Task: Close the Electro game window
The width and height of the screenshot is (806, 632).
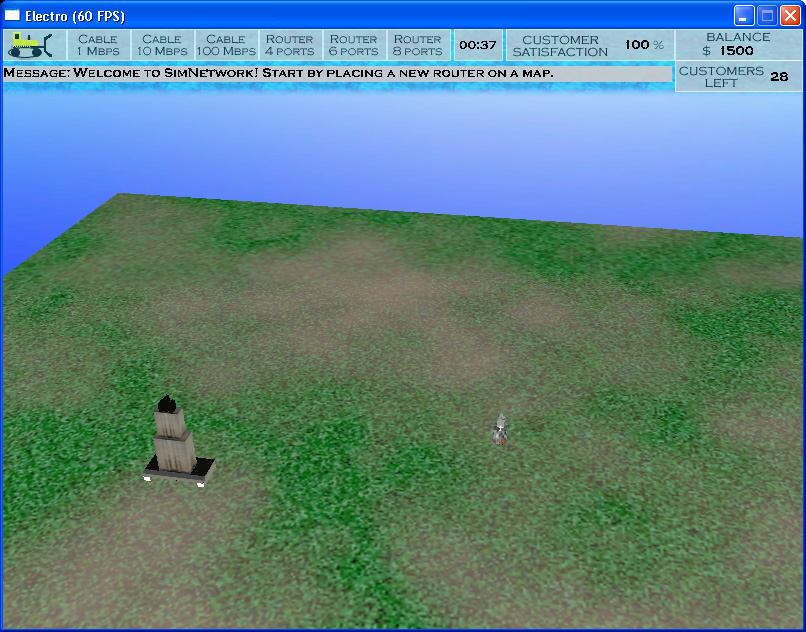Action: click(x=789, y=16)
